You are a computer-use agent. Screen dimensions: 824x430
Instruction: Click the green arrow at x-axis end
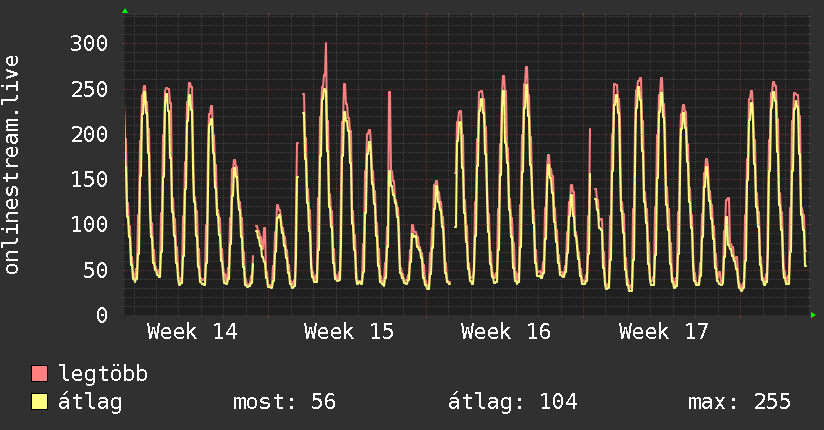[813, 315]
